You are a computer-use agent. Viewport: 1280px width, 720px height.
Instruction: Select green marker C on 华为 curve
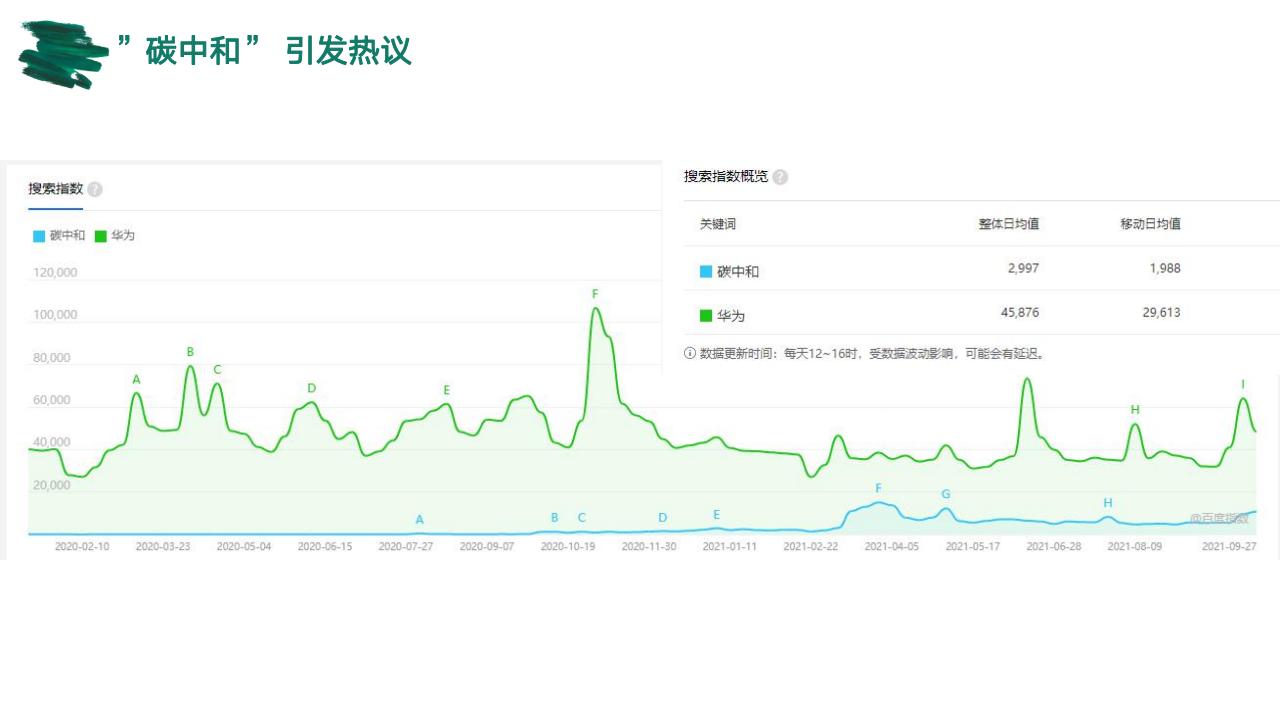point(217,370)
